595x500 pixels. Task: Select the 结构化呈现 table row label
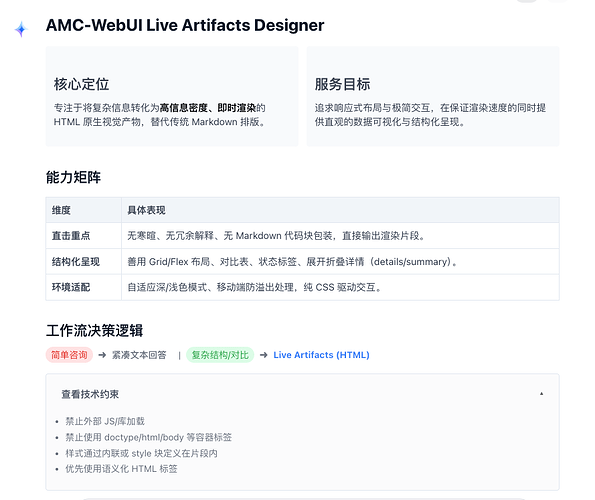(x=76, y=261)
